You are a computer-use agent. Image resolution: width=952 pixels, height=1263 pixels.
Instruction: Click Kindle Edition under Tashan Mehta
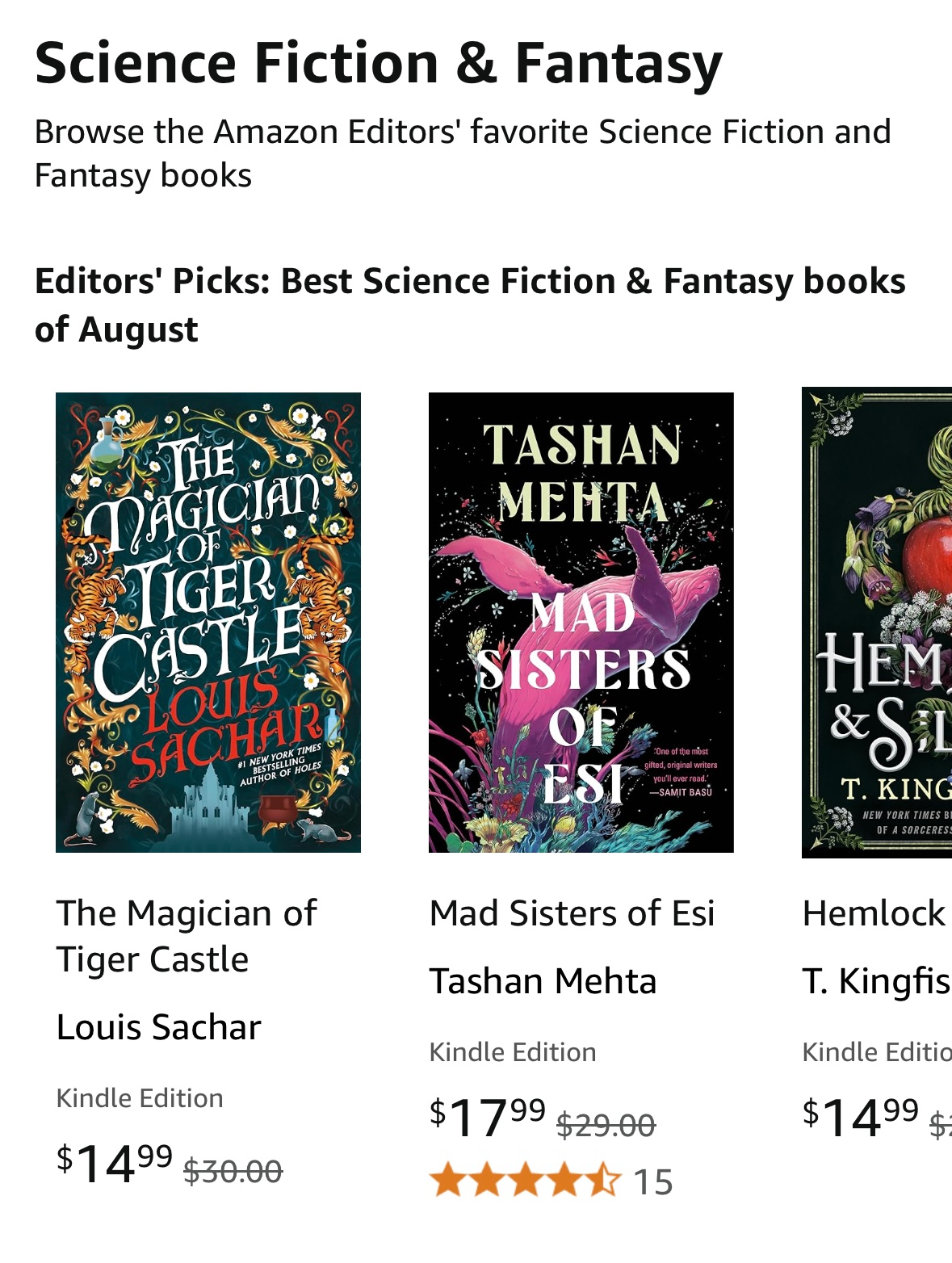(x=513, y=1052)
